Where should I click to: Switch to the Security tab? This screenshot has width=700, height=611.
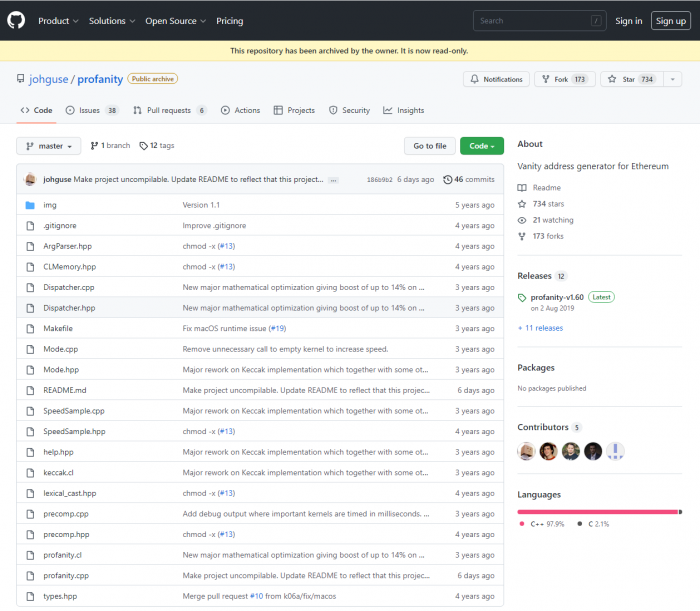(x=350, y=110)
